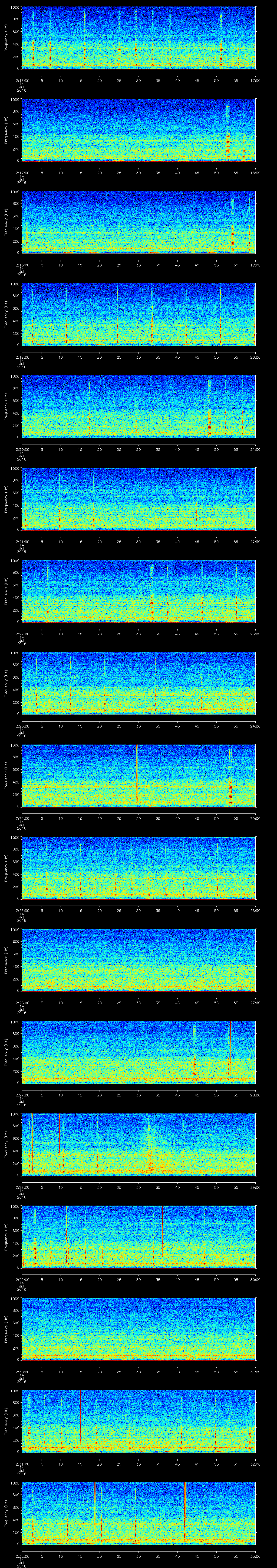Screen dimensions: 277x1568
Task: Click the '2:18:00' start time label
Action: tap(22, 265)
